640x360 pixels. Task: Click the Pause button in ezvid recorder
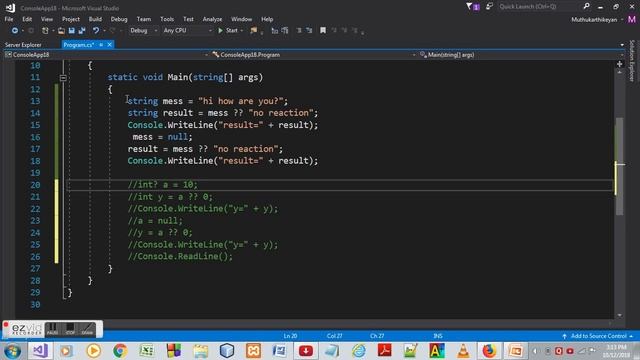point(52,329)
